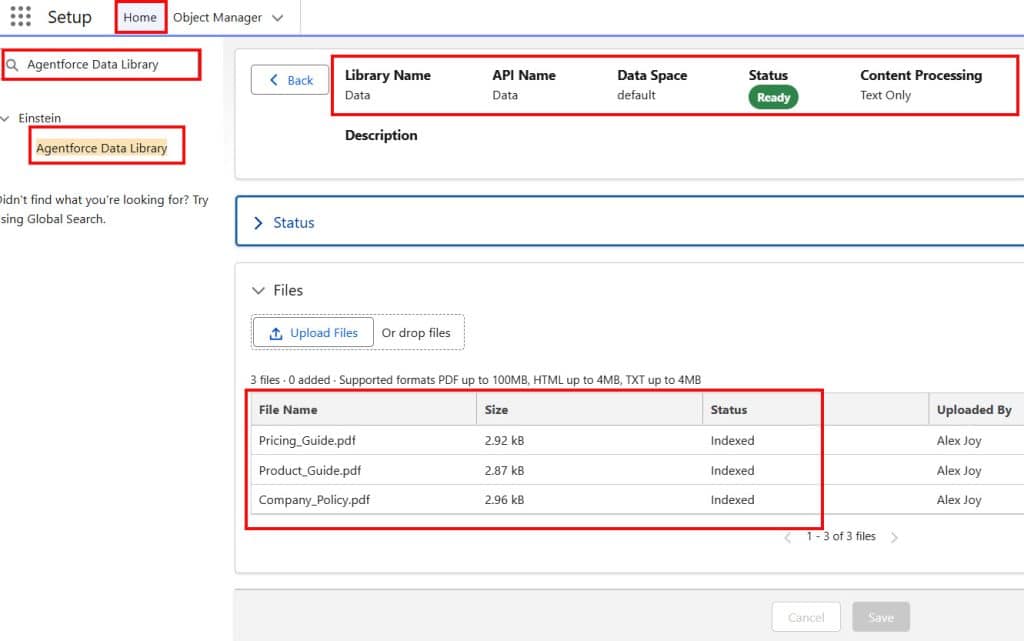Click the Or drop files zone
This screenshot has width=1024, height=641.
click(416, 333)
